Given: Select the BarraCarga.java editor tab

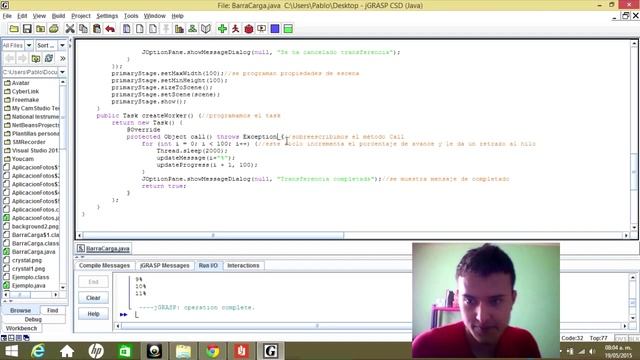Looking at the screenshot, I should tap(104, 249).
